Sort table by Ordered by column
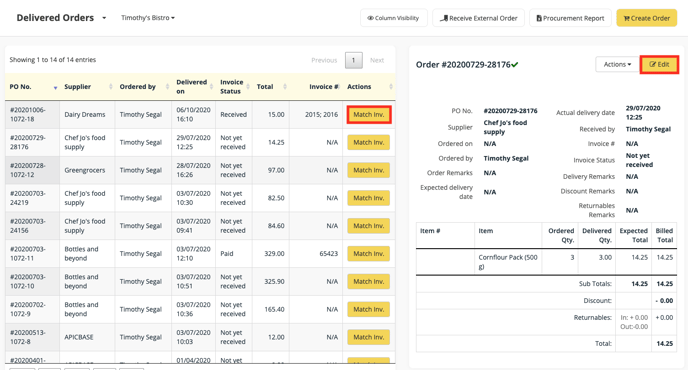The image size is (688, 370). coord(143,87)
